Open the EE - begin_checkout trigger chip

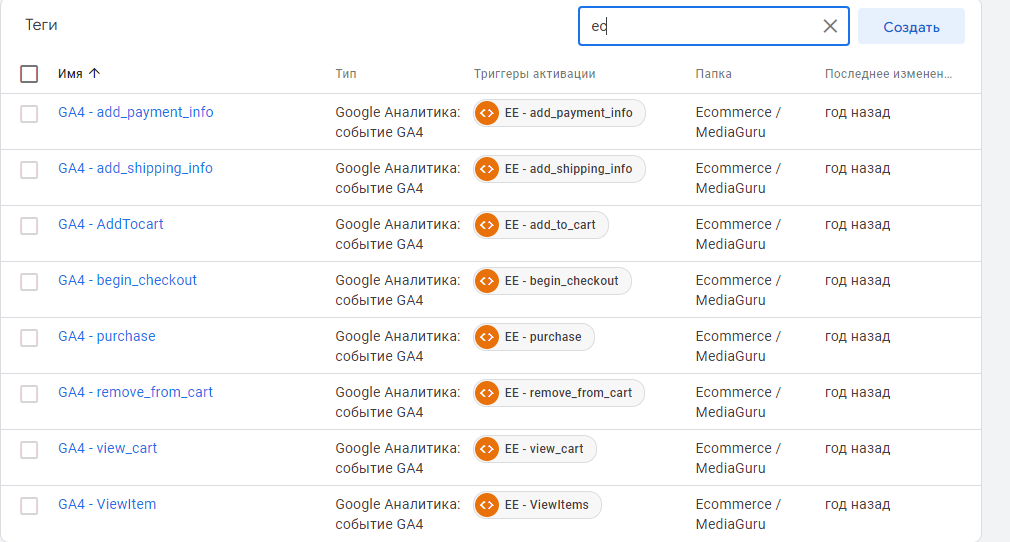tap(552, 281)
